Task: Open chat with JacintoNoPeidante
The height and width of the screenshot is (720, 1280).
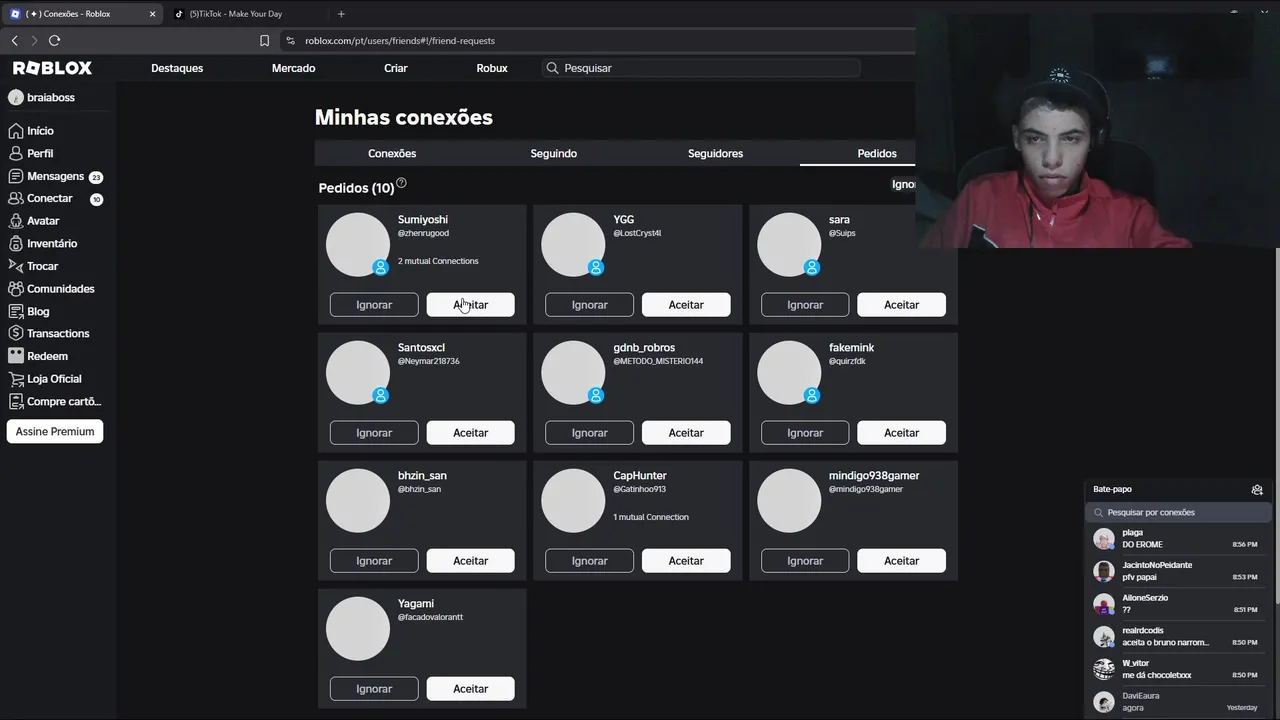Action: tap(1177, 571)
